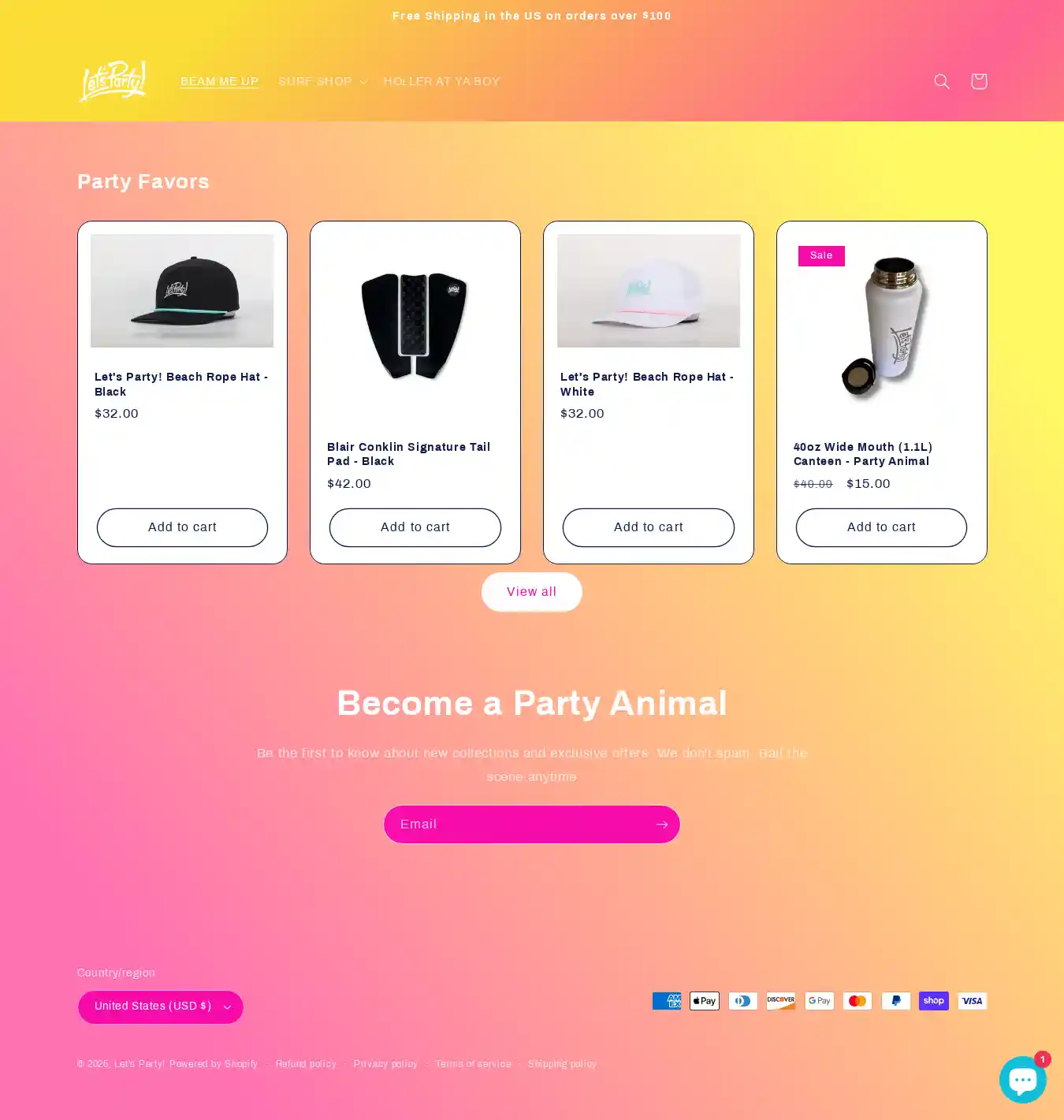
Task: Submit email with the arrow icon
Action: coord(661,824)
